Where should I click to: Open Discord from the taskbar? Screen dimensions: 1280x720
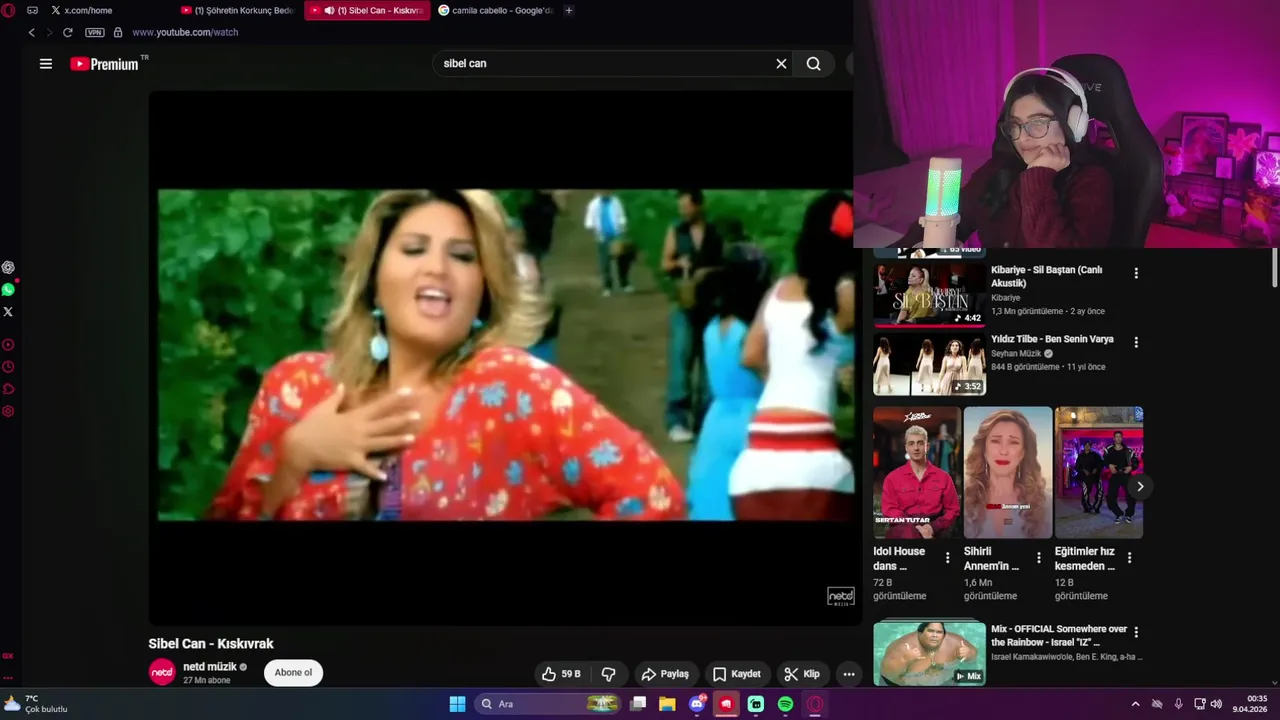click(697, 704)
